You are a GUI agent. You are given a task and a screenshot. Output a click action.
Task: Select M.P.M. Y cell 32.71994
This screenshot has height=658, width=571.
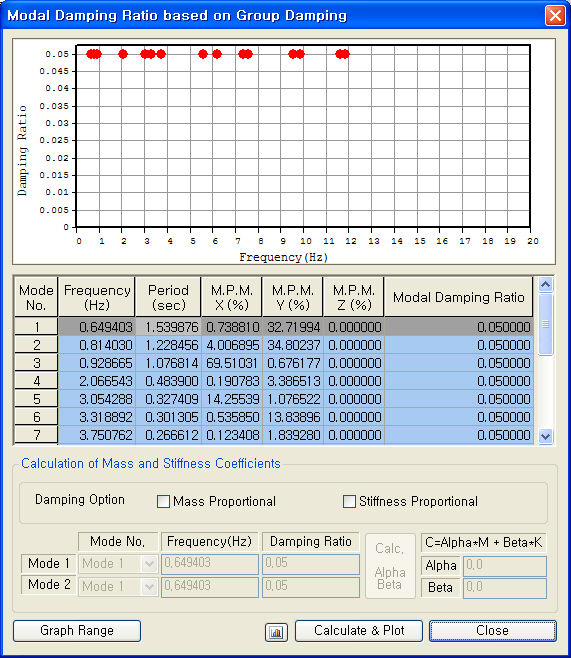pyautogui.click(x=292, y=326)
